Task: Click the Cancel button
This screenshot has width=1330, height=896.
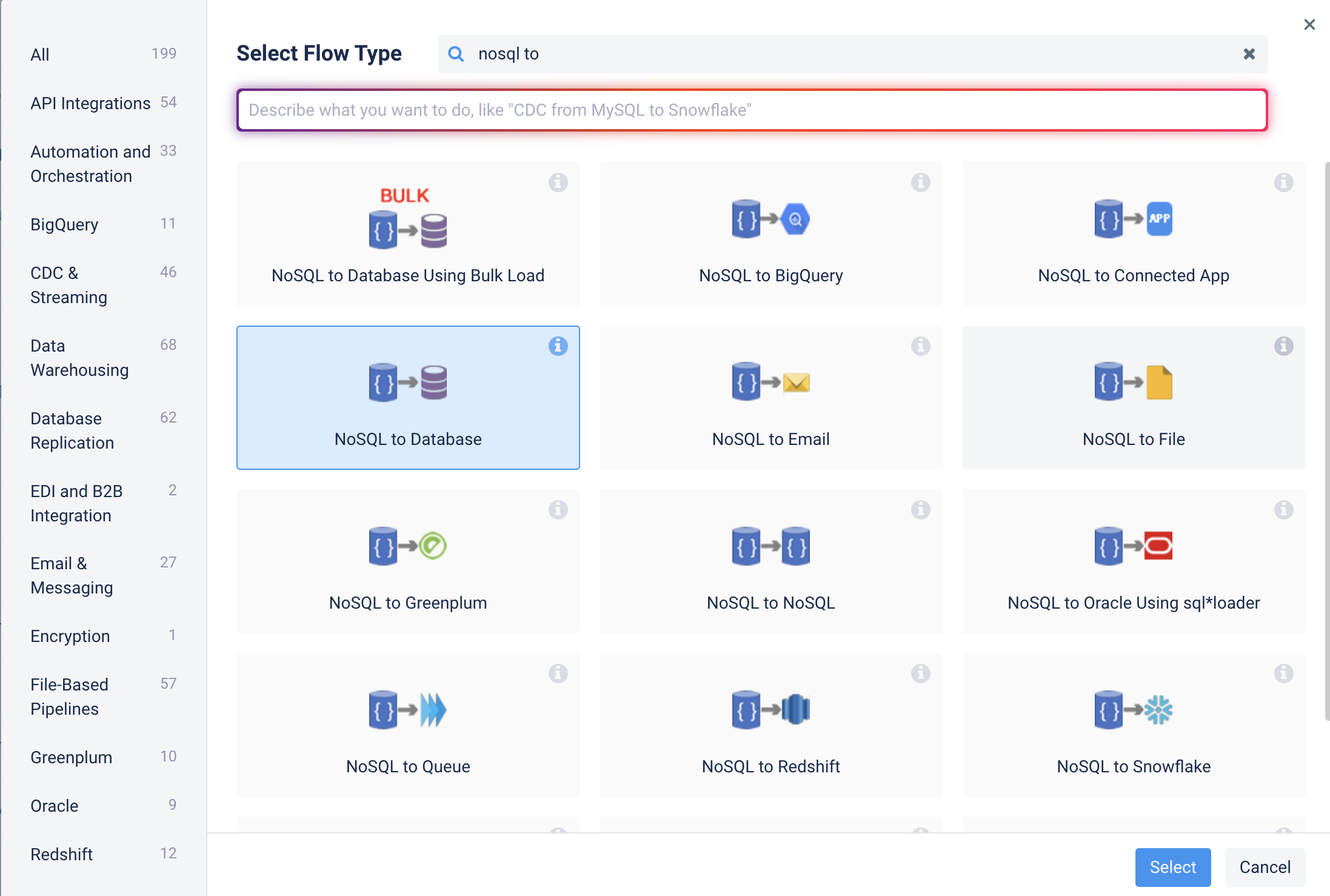Action: tap(1265, 867)
